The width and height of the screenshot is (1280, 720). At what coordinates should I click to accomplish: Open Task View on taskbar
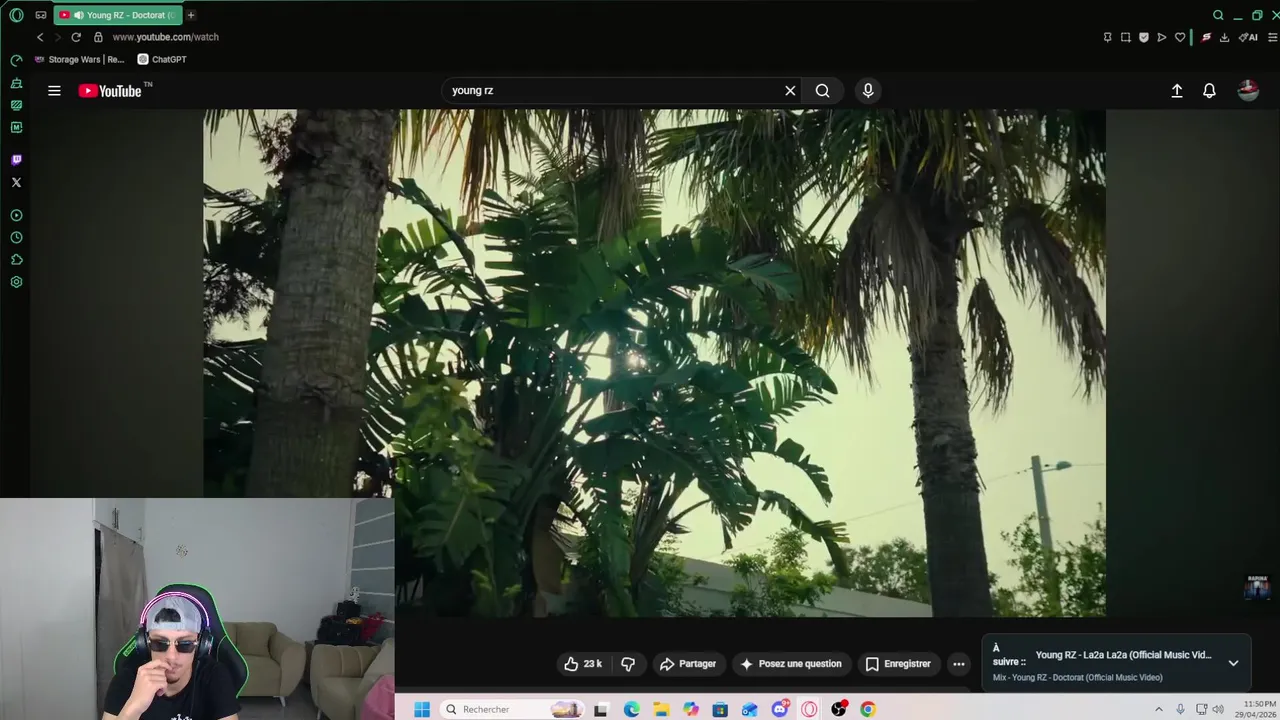(601, 709)
